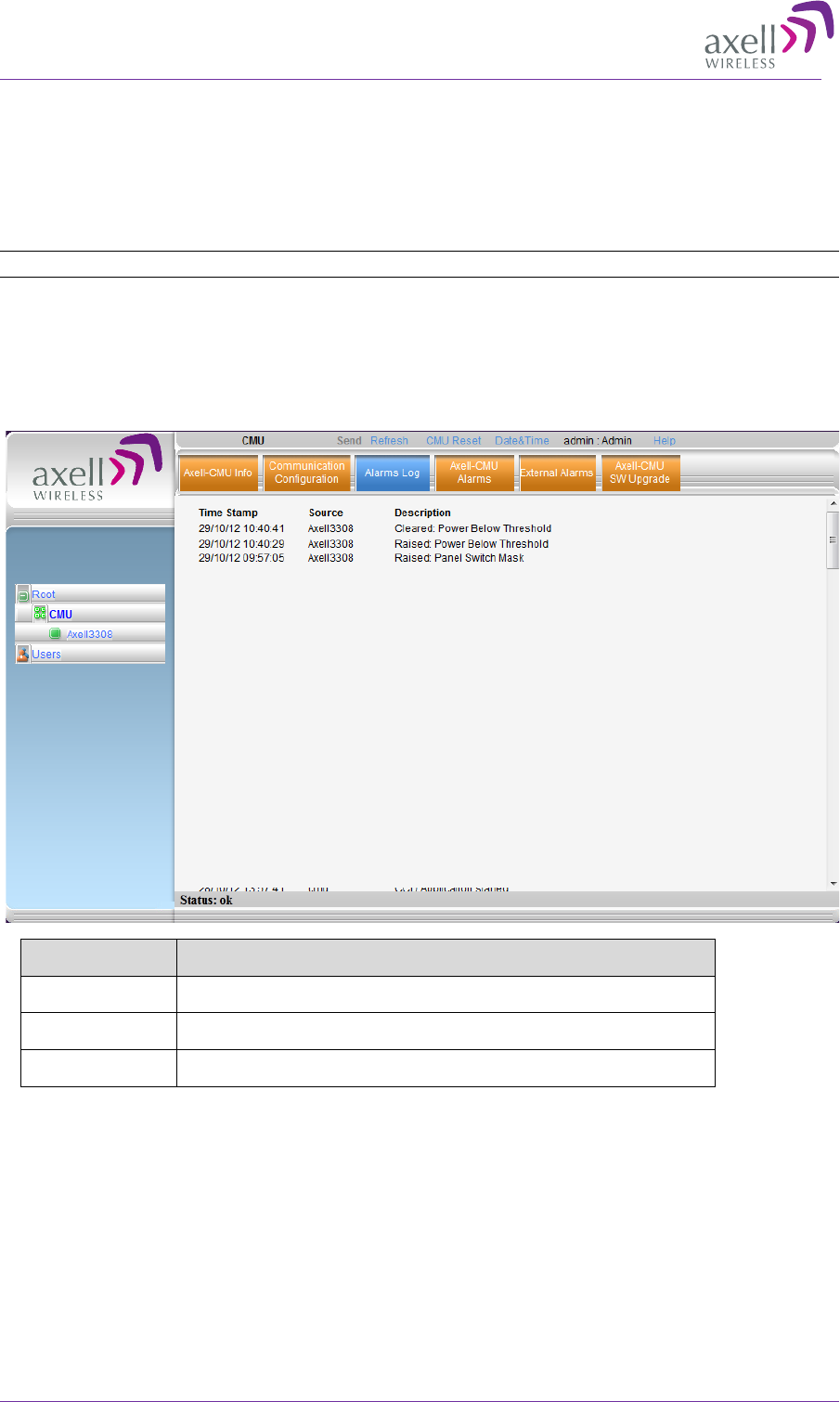Click the Axell3308 green status icon
Screen dimensions: 840x1402
point(56,634)
